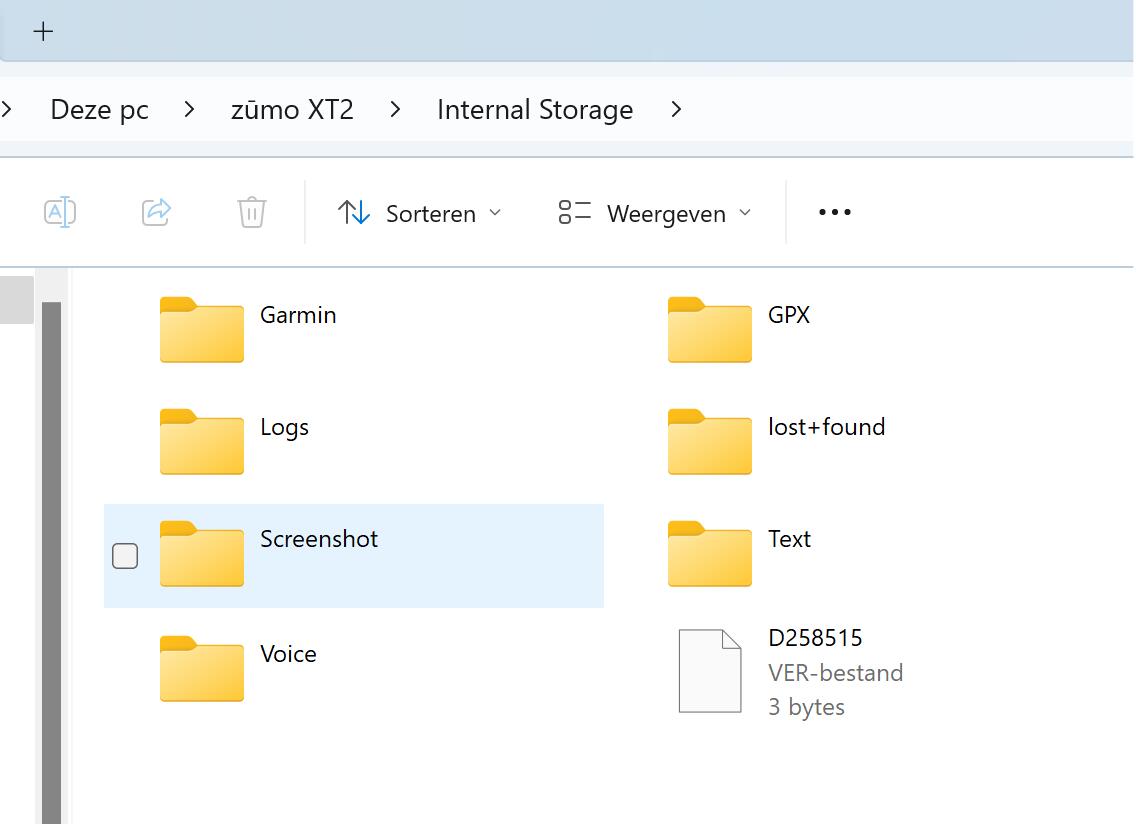This screenshot has height=824, width=1136.
Task: Click the Logs folder name
Action: click(284, 428)
